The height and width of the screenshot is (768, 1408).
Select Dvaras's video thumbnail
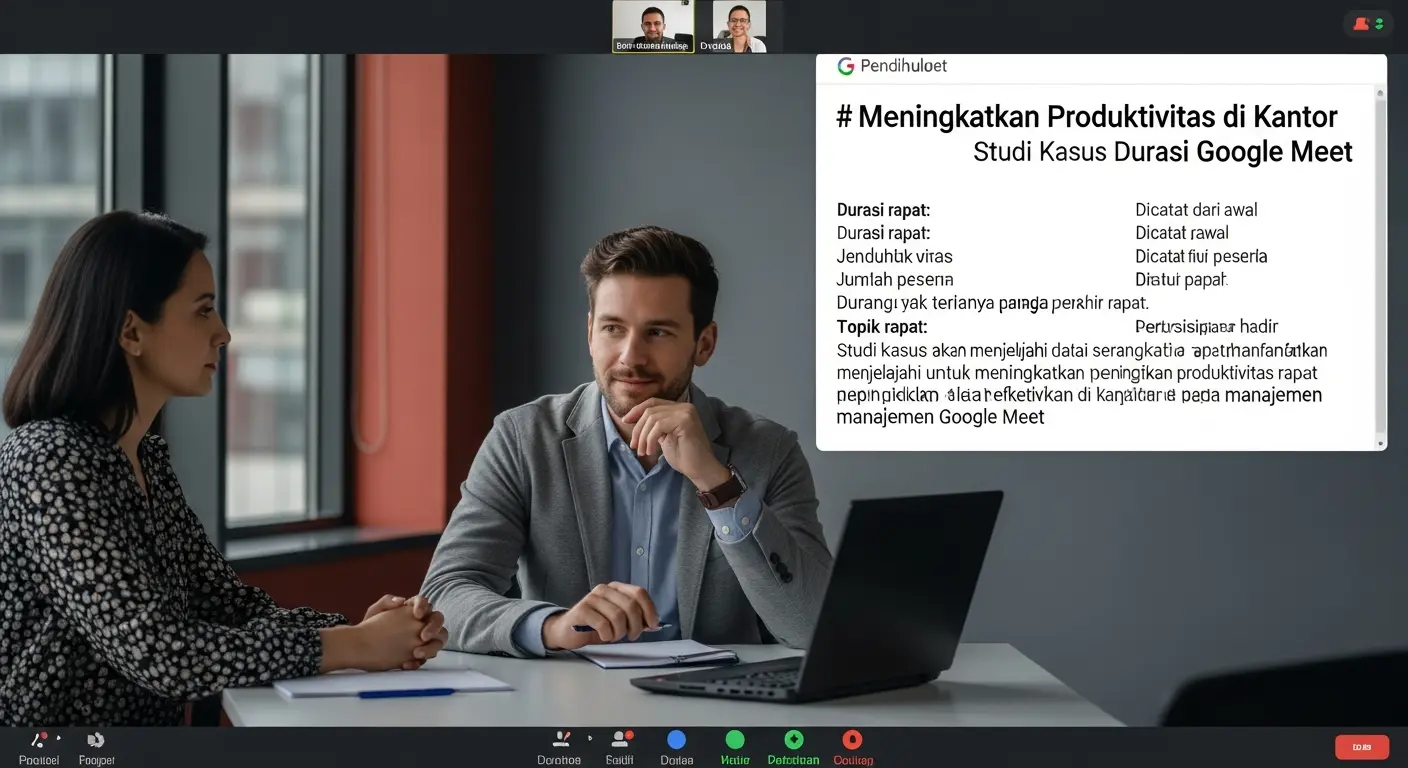click(x=737, y=25)
